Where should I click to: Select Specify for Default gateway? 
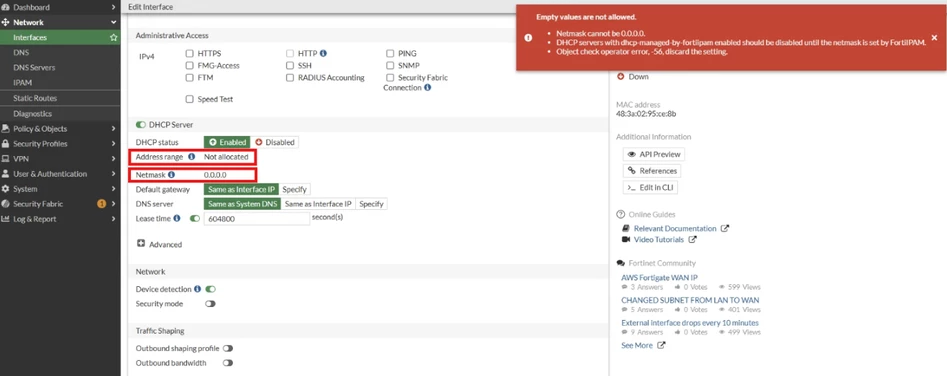(294, 190)
